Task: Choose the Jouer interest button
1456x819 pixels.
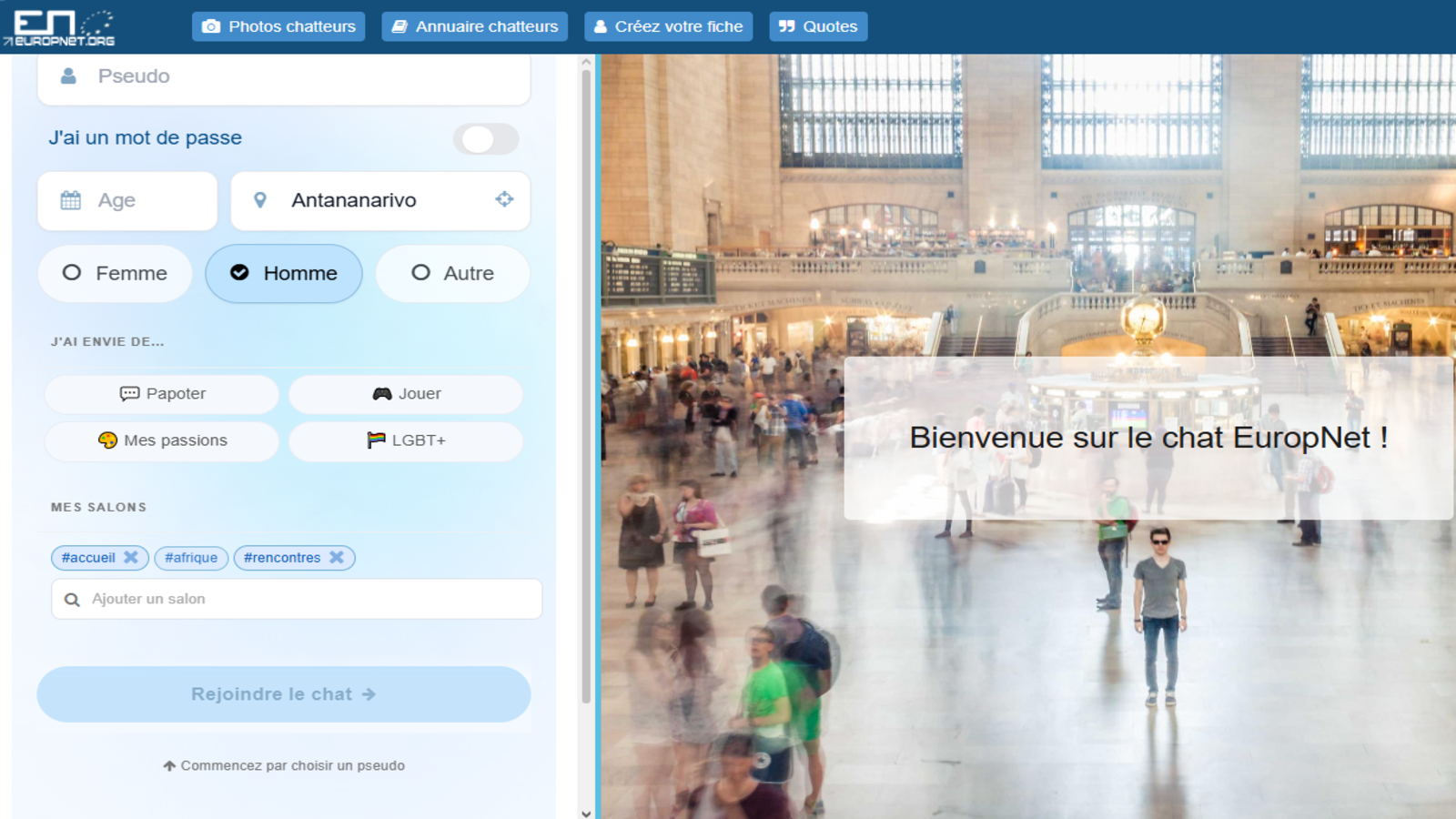Action: pyautogui.click(x=406, y=394)
